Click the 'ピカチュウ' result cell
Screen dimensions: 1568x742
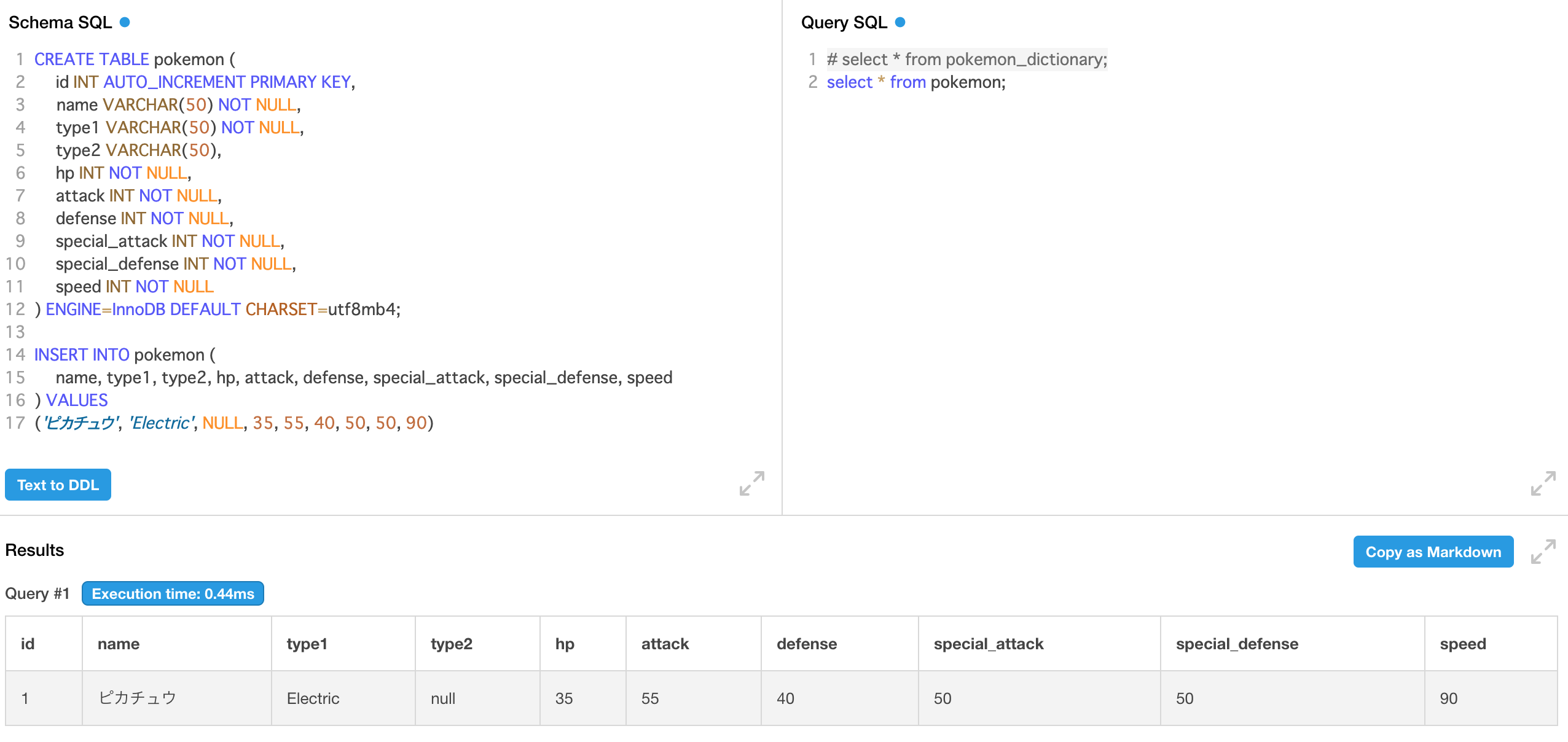tap(177, 698)
